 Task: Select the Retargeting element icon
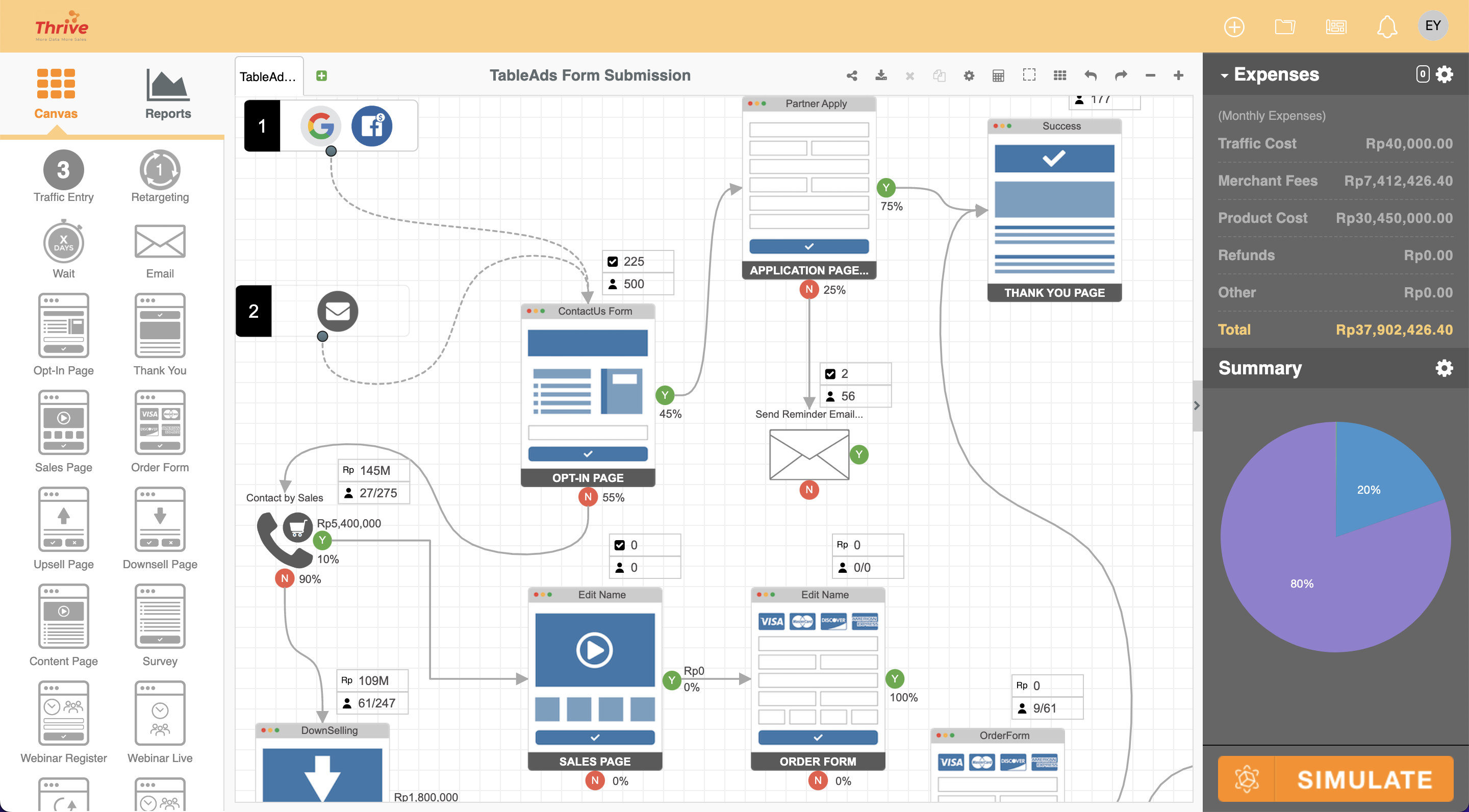[160, 170]
